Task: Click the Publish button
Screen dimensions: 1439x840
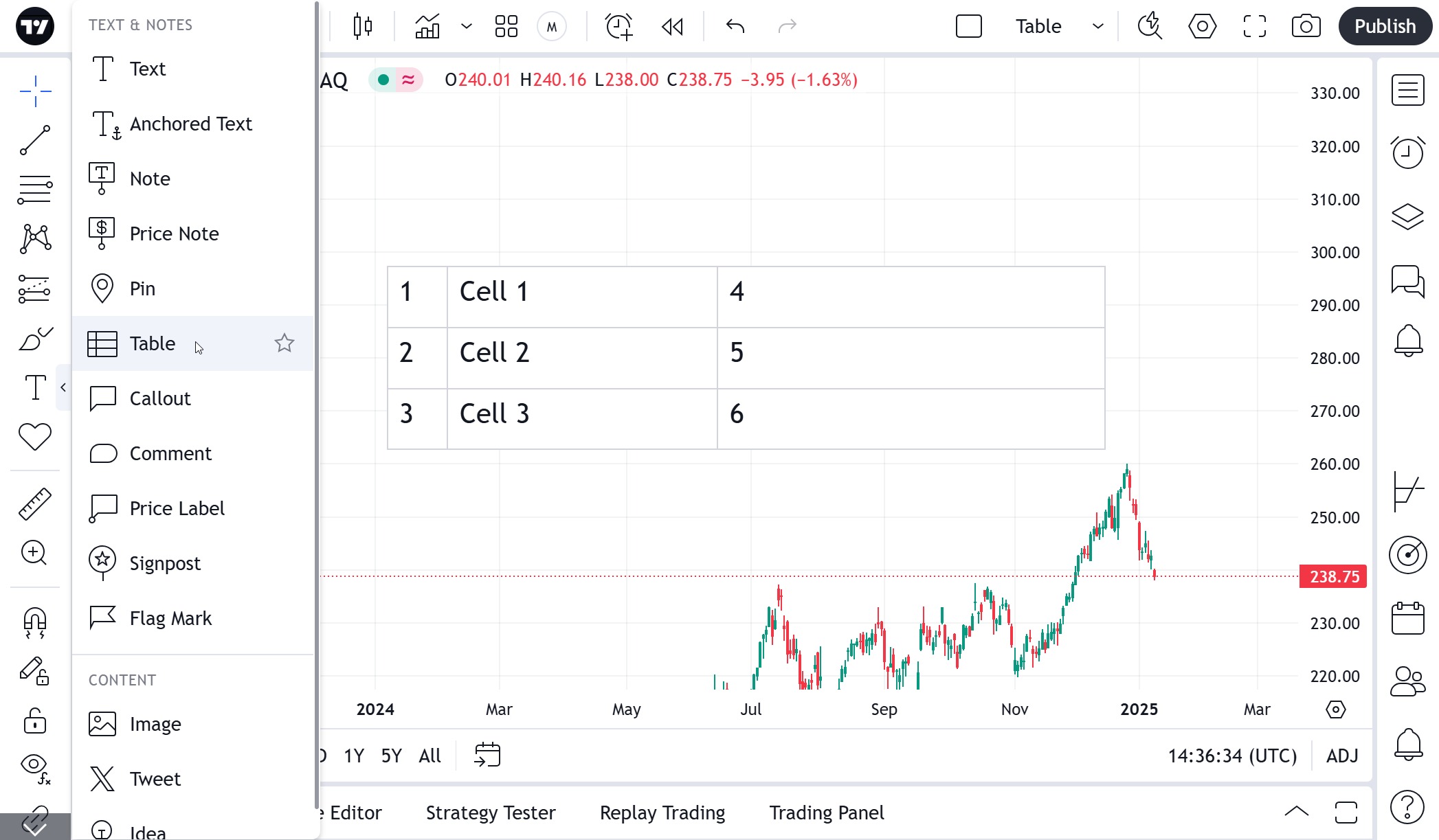Action: pyautogui.click(x=1385, y=26)
